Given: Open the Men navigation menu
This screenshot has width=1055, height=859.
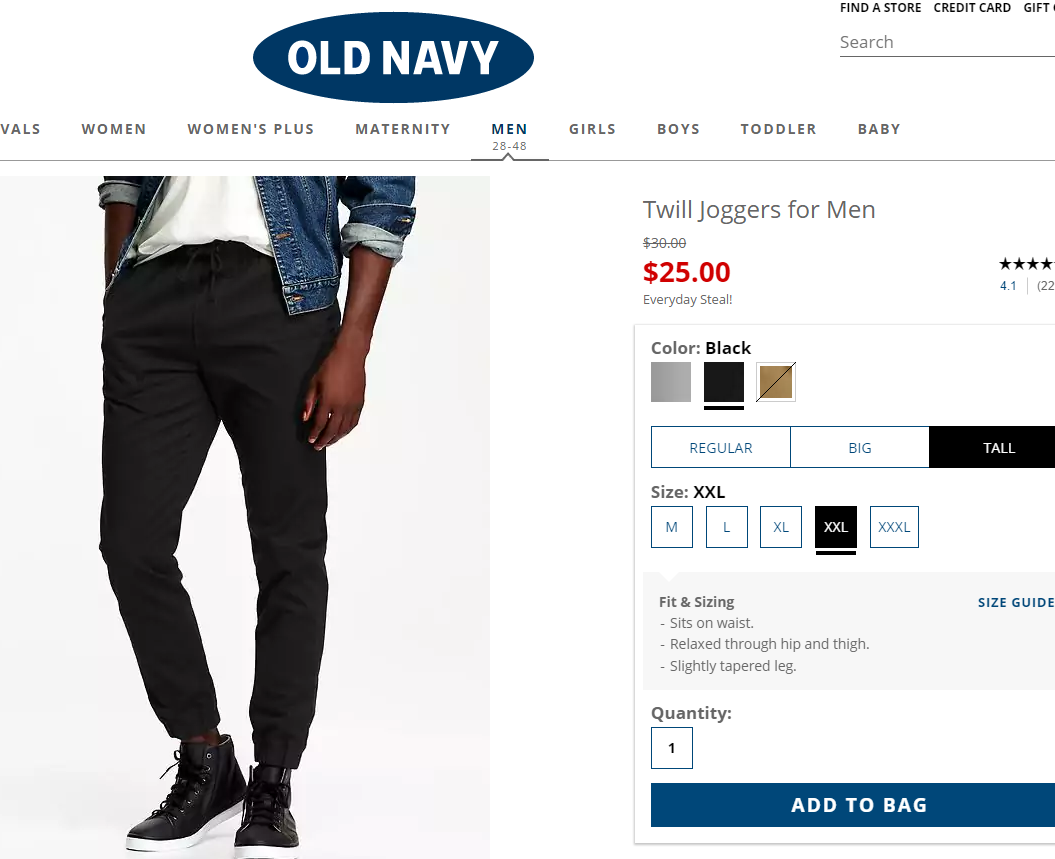Looking at the screenshot, I should (x=509, y=130).
